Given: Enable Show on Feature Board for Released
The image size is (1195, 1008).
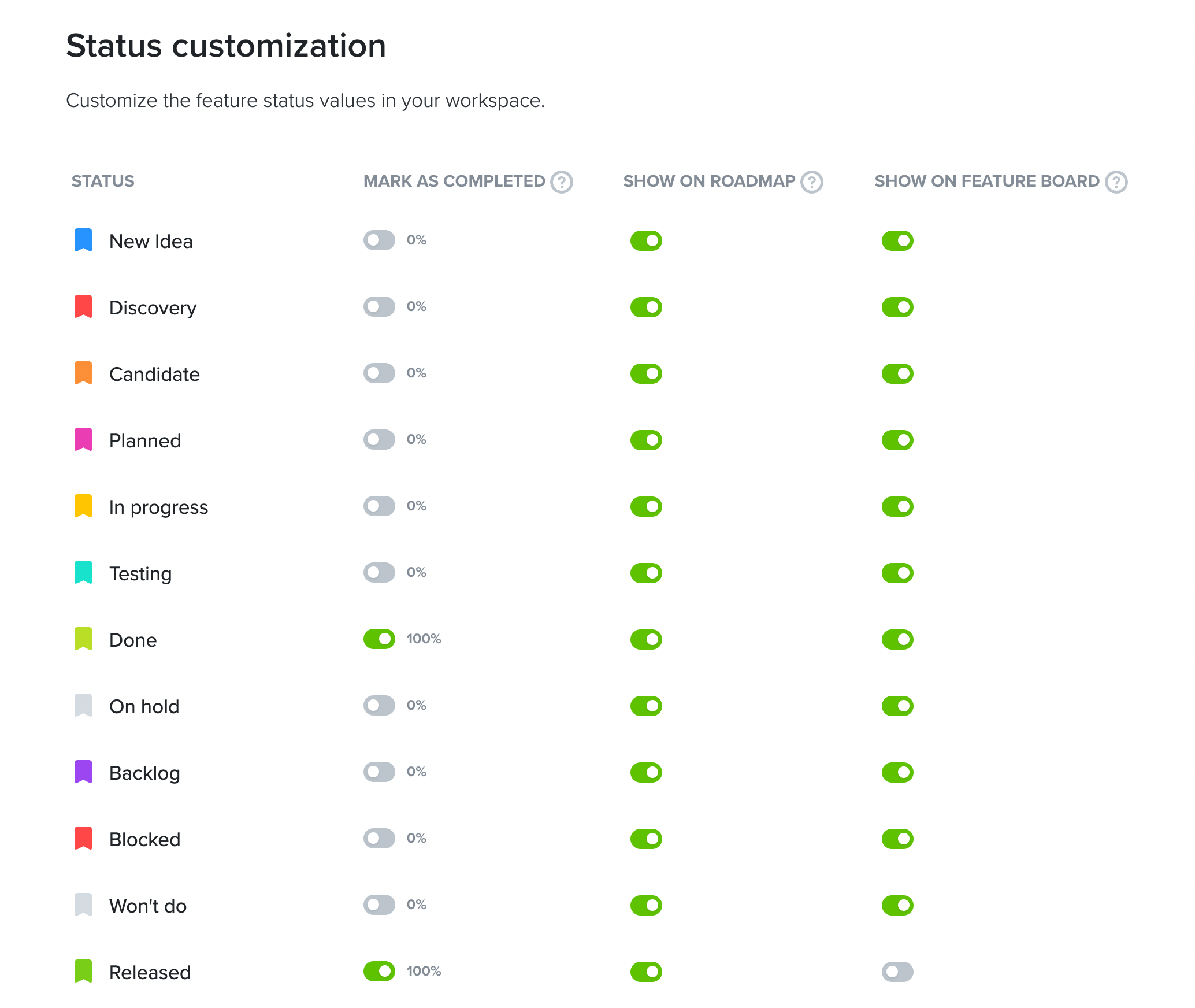Looking at the screenshot, I should (897, 972).
